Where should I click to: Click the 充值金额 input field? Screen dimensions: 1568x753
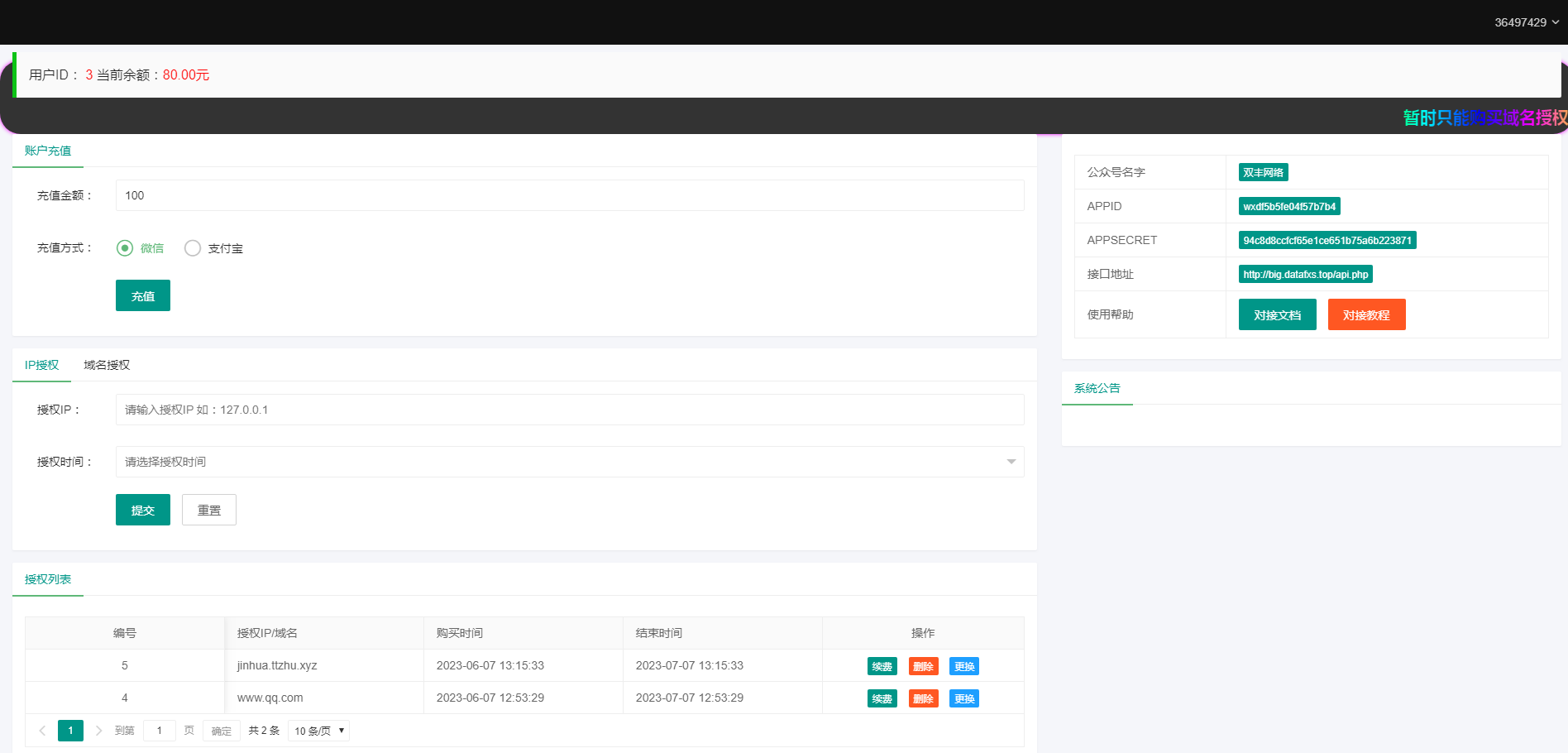pos(569,195)
